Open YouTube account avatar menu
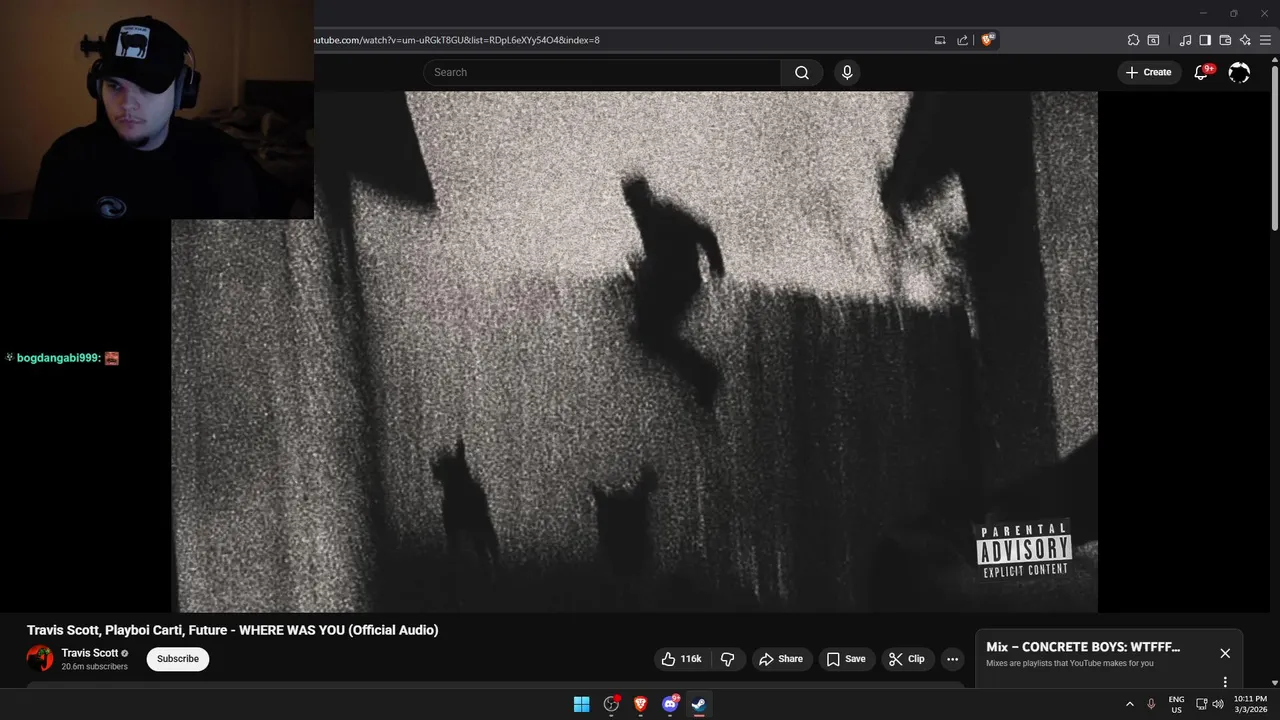1280x720 pixels. tap(1239, 72)
